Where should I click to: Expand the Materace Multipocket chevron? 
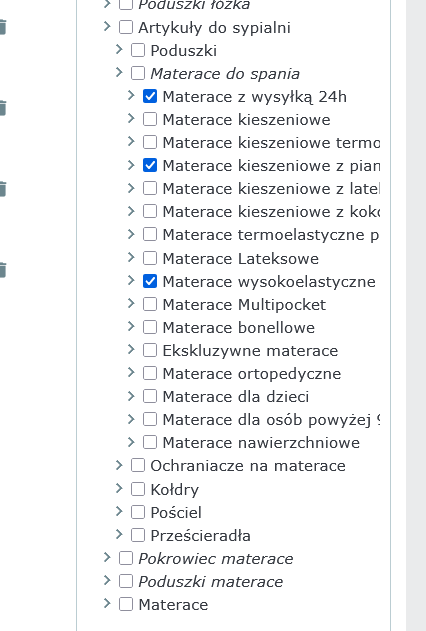point(131,303)
